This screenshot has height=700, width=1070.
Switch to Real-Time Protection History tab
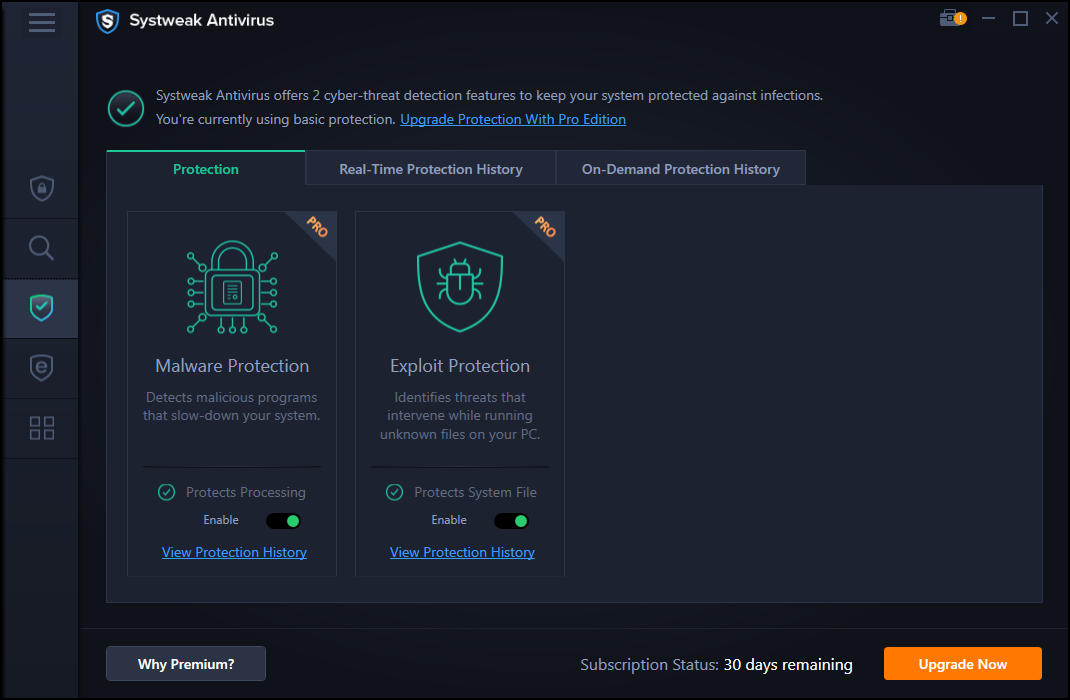(x=431, y=169)
